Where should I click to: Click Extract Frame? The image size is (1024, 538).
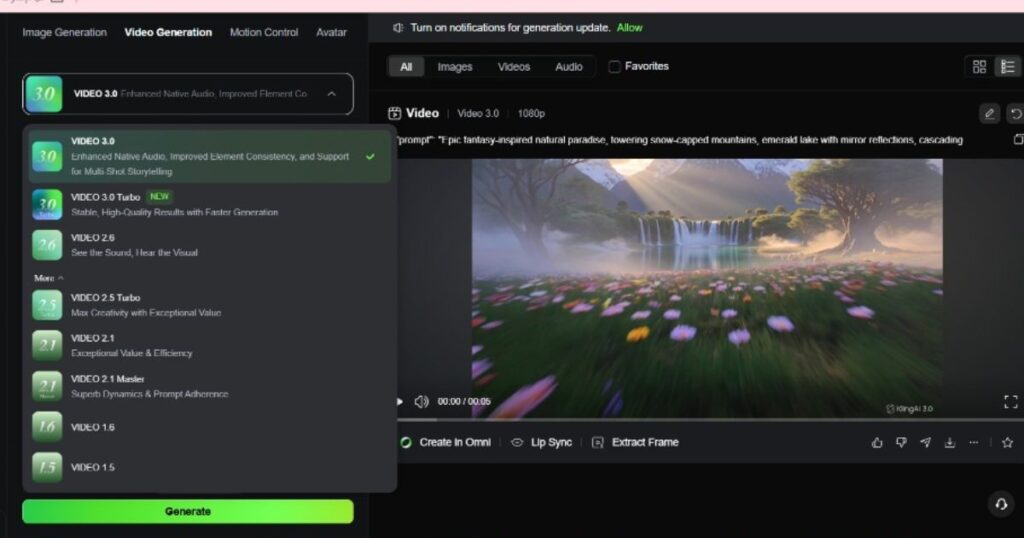tap(635, 443)
